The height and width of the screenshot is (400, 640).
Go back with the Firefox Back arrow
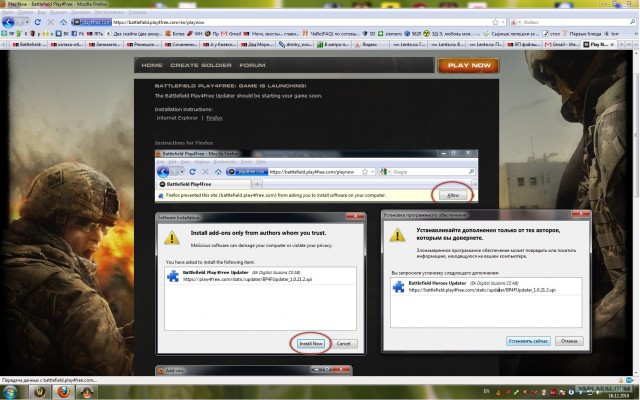click(x=8, y=22)
